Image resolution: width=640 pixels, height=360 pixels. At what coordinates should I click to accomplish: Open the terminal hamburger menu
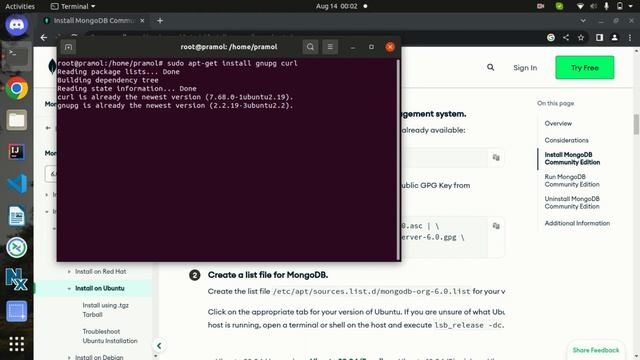330,47
